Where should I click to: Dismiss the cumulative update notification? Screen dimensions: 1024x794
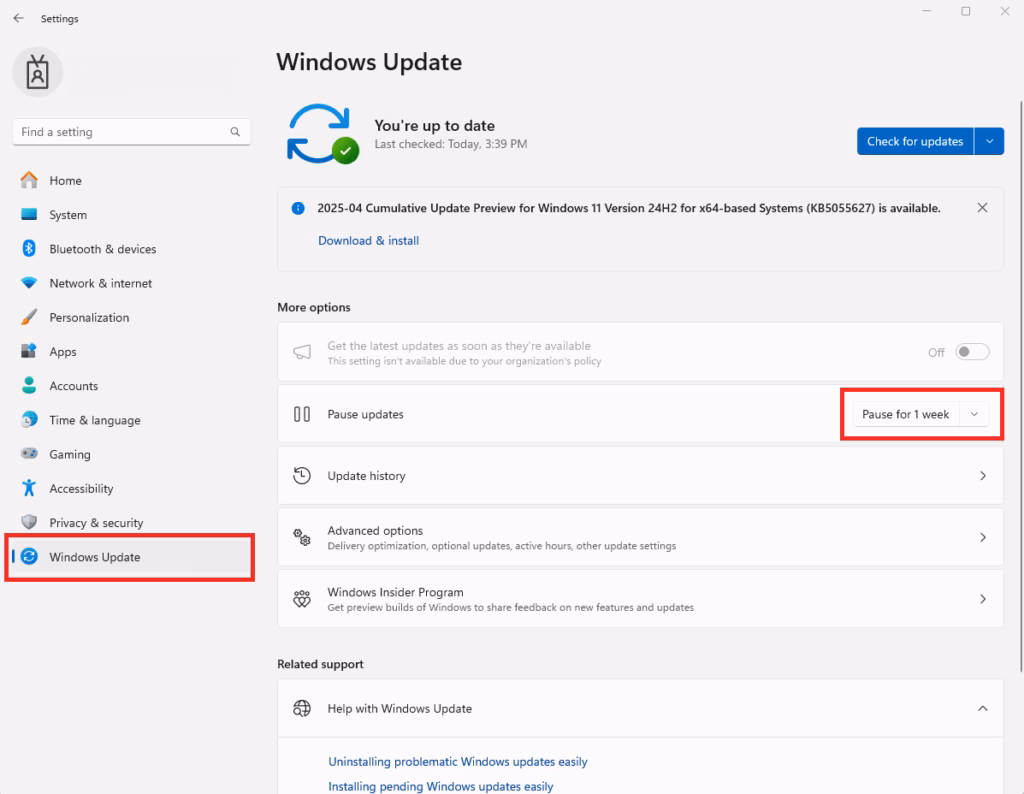pos(982,208)
